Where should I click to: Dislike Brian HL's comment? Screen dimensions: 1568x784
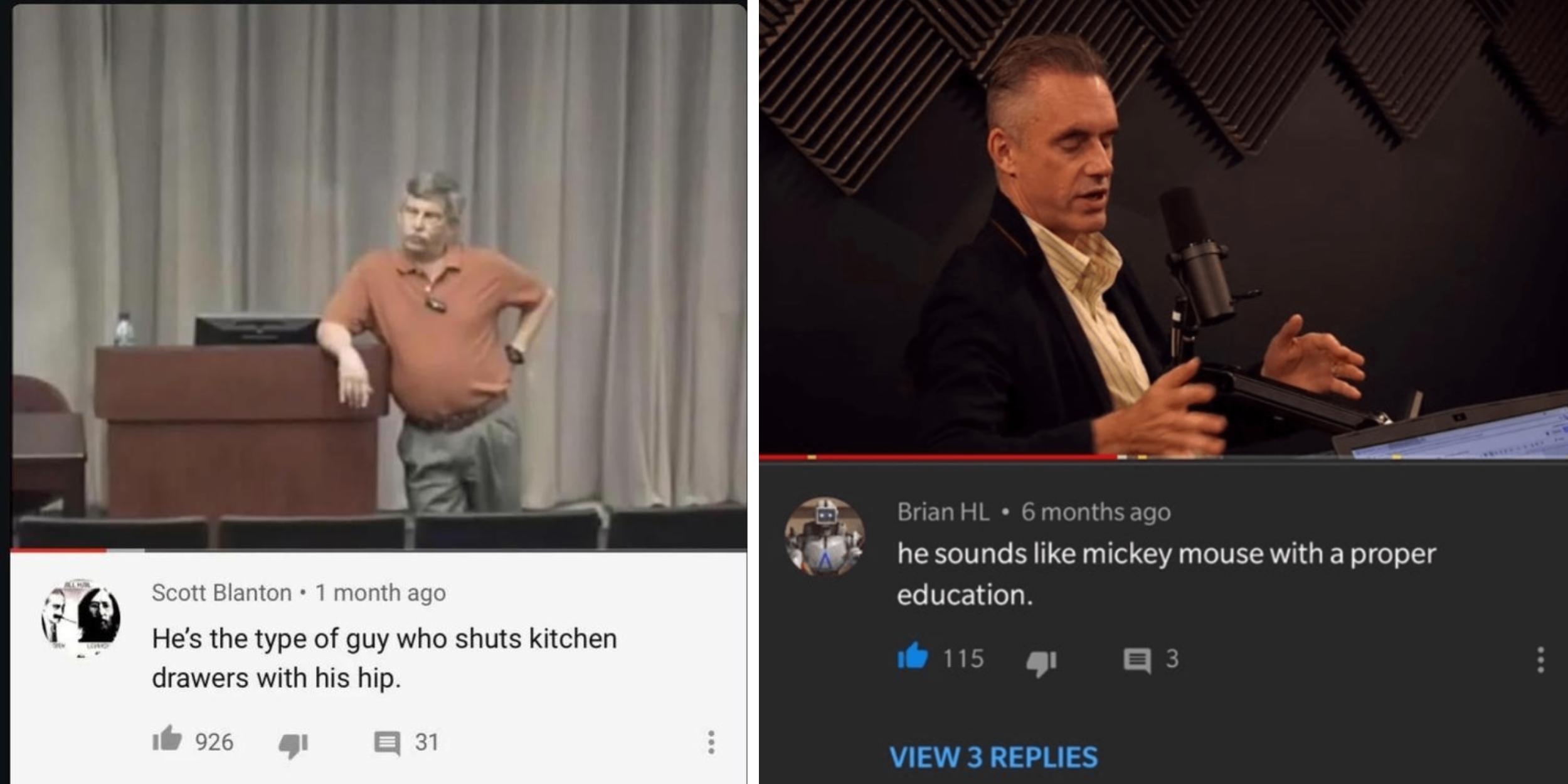pos(1041,662)
